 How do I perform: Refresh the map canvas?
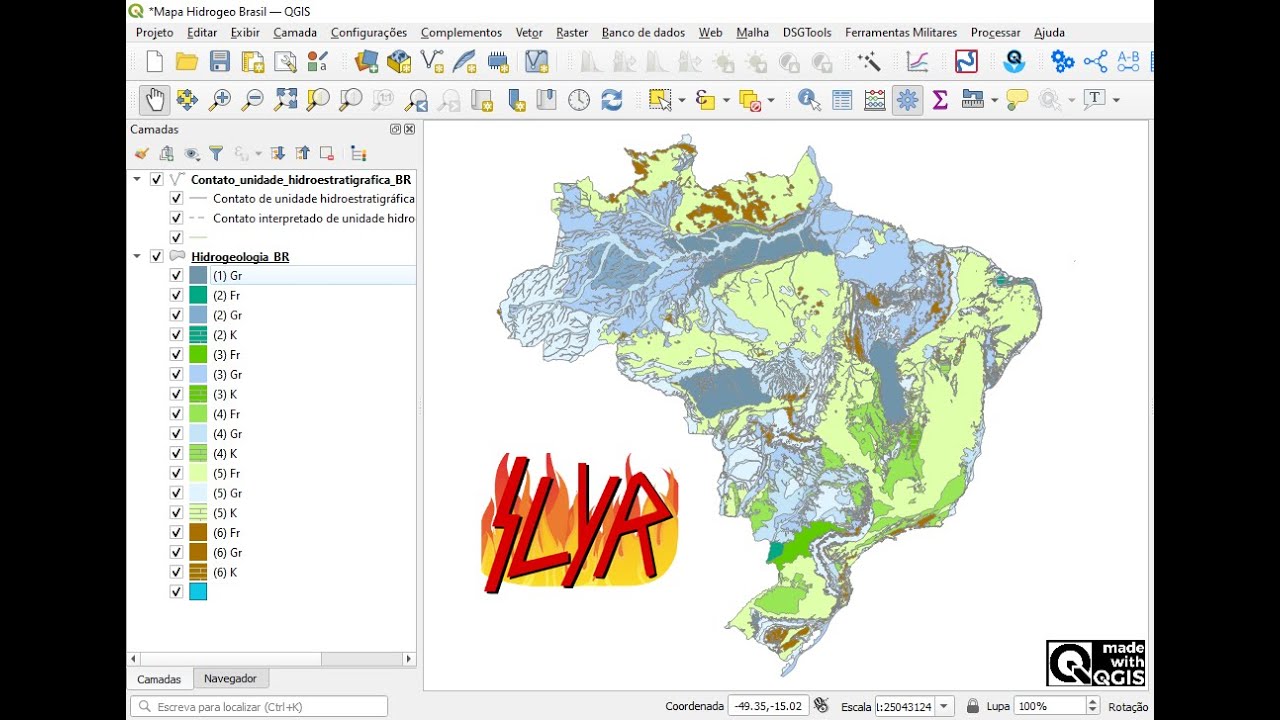(612, 100)
